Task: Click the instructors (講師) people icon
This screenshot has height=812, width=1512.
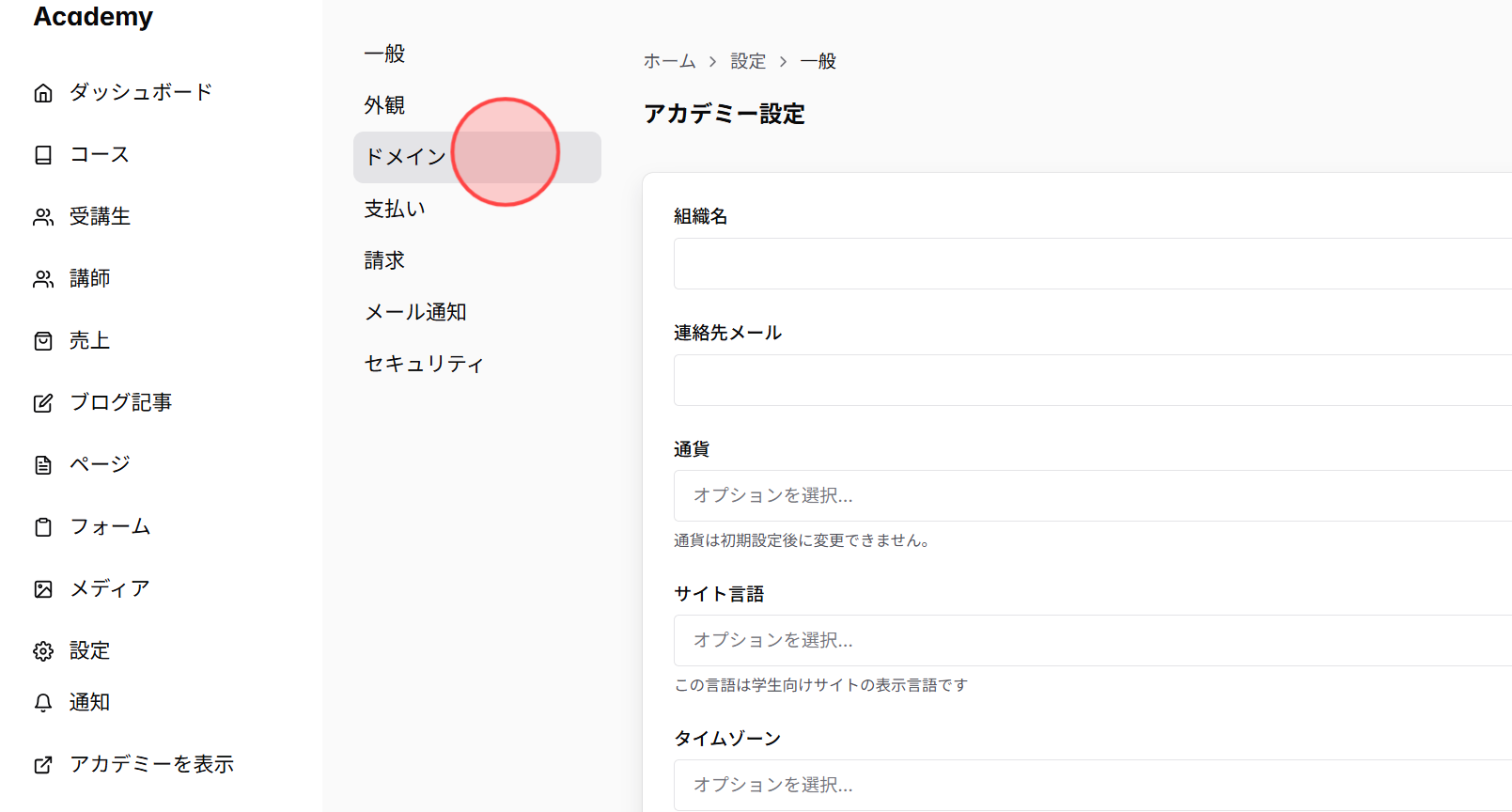Action: 43,279
